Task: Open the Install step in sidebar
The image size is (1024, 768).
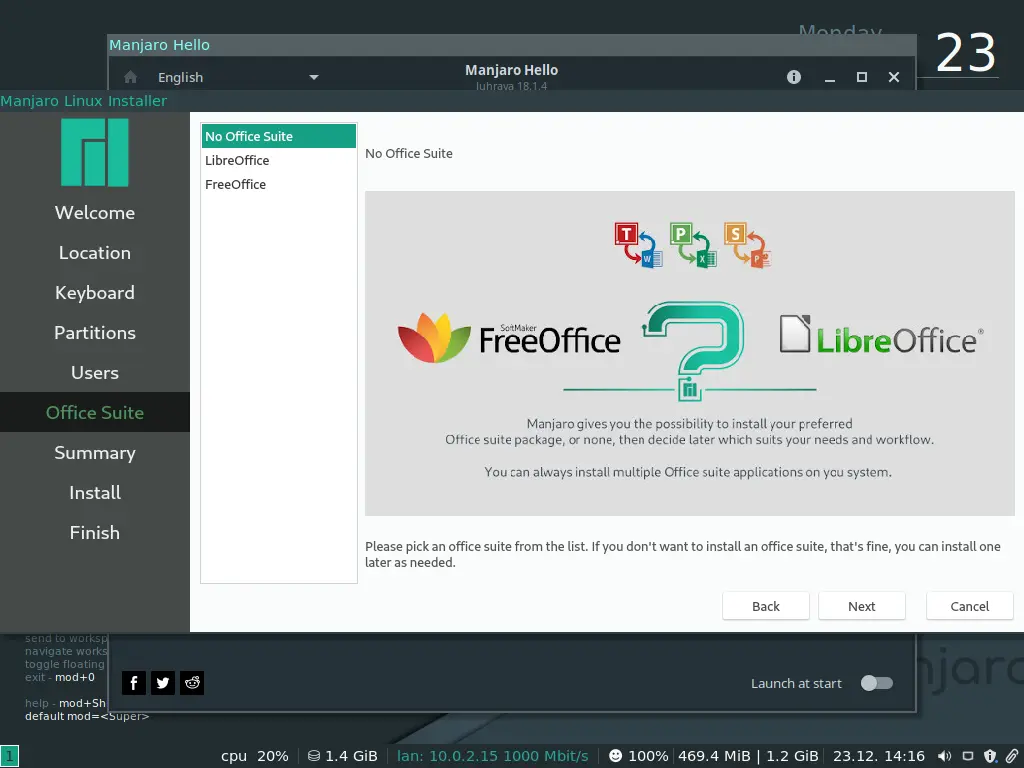Action: (x=95, y=492)
